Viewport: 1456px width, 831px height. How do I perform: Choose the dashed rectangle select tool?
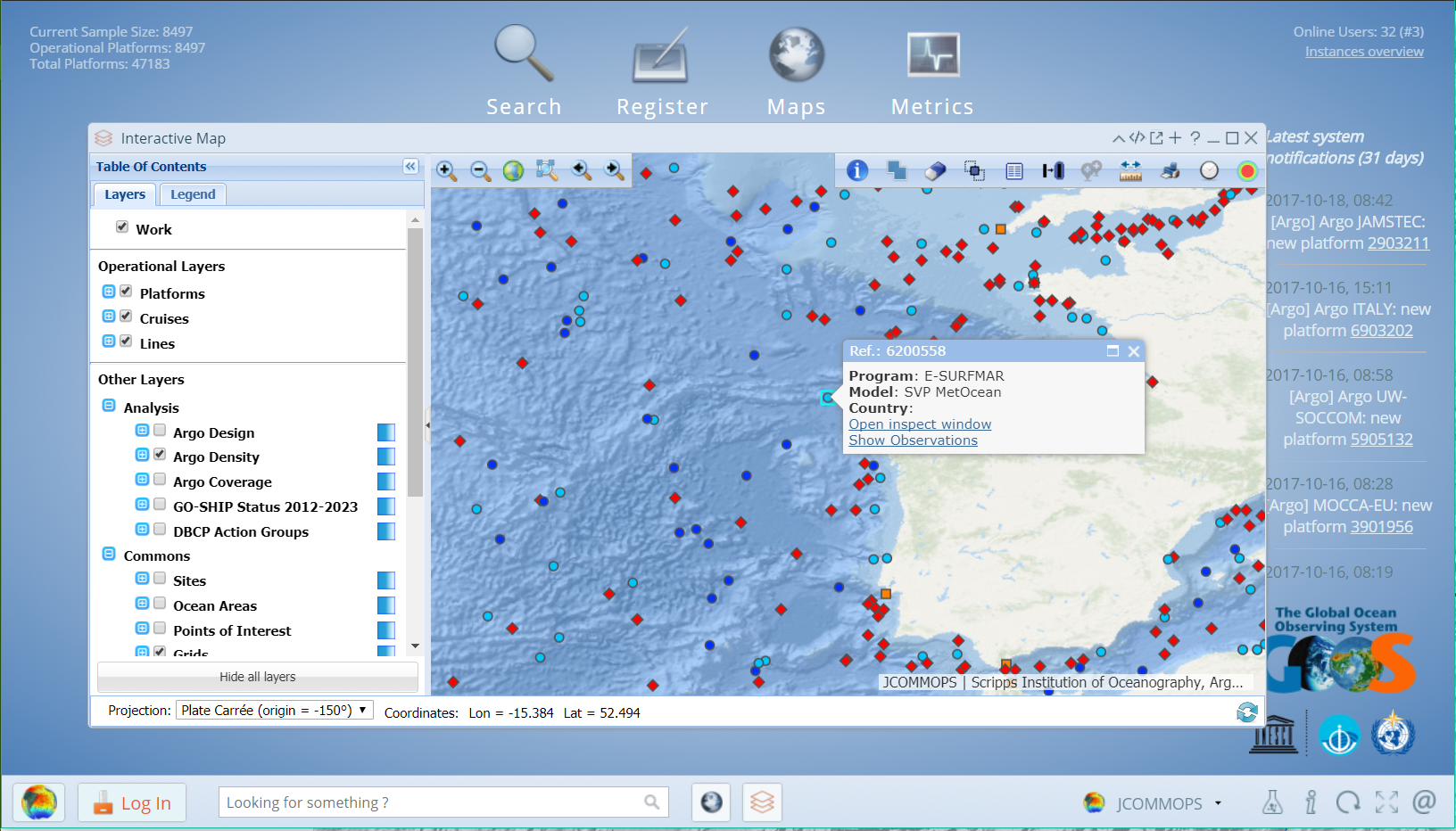(x=974, y=170)
